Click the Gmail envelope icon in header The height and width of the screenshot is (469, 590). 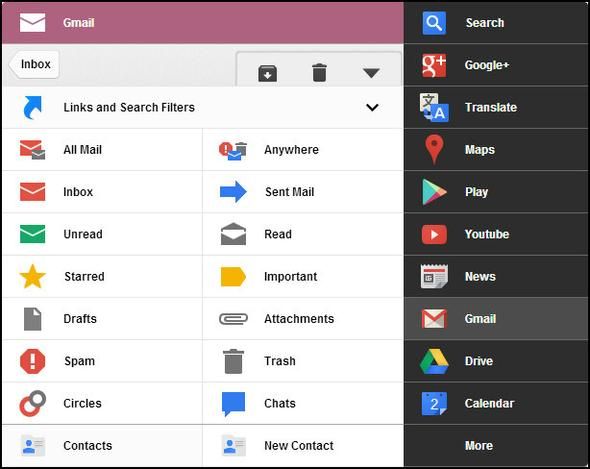(32, 23)
